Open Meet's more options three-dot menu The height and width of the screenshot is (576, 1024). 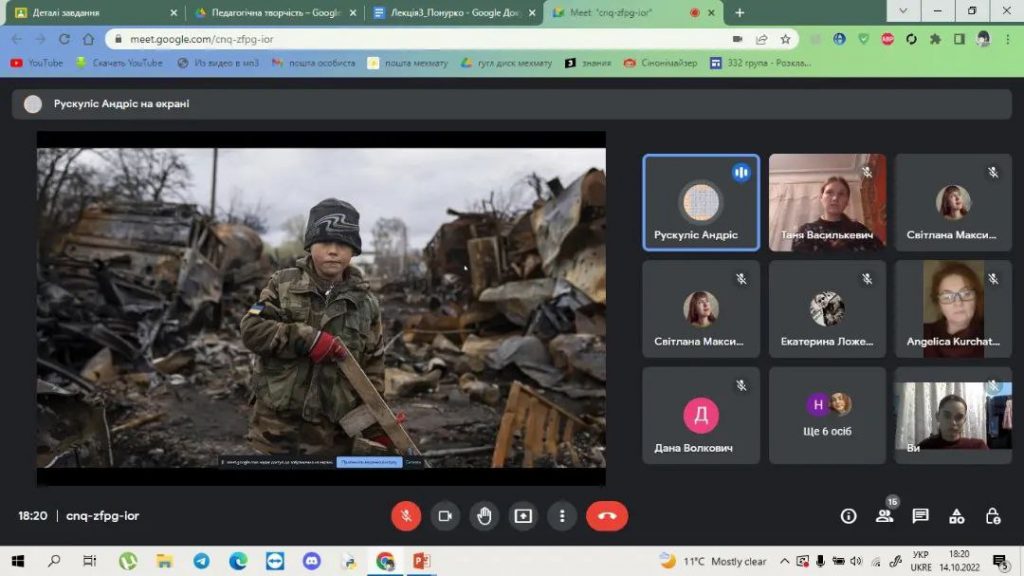click(x=562, y=516)
